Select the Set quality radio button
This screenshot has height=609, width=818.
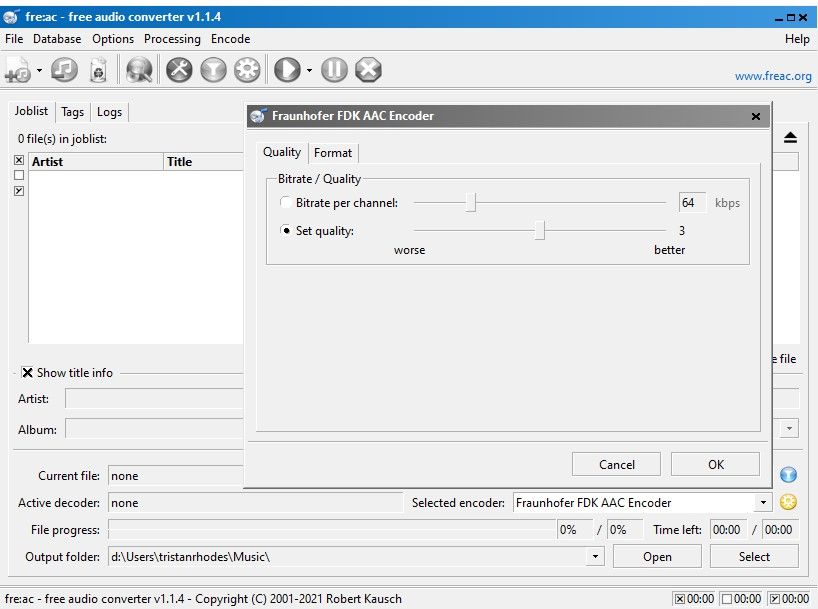pyautogui.click(x=287, y=231)
